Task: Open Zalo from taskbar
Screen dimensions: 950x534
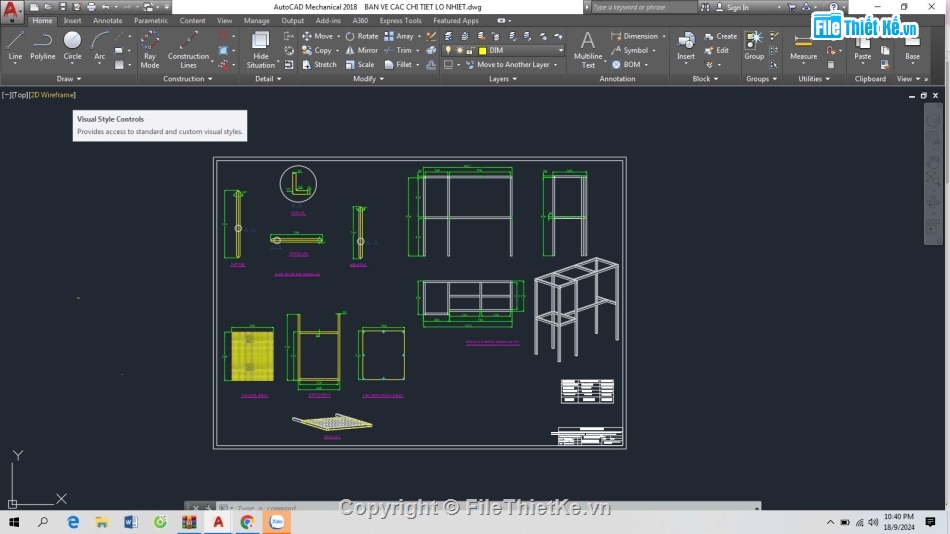Action: coord(277,522)
